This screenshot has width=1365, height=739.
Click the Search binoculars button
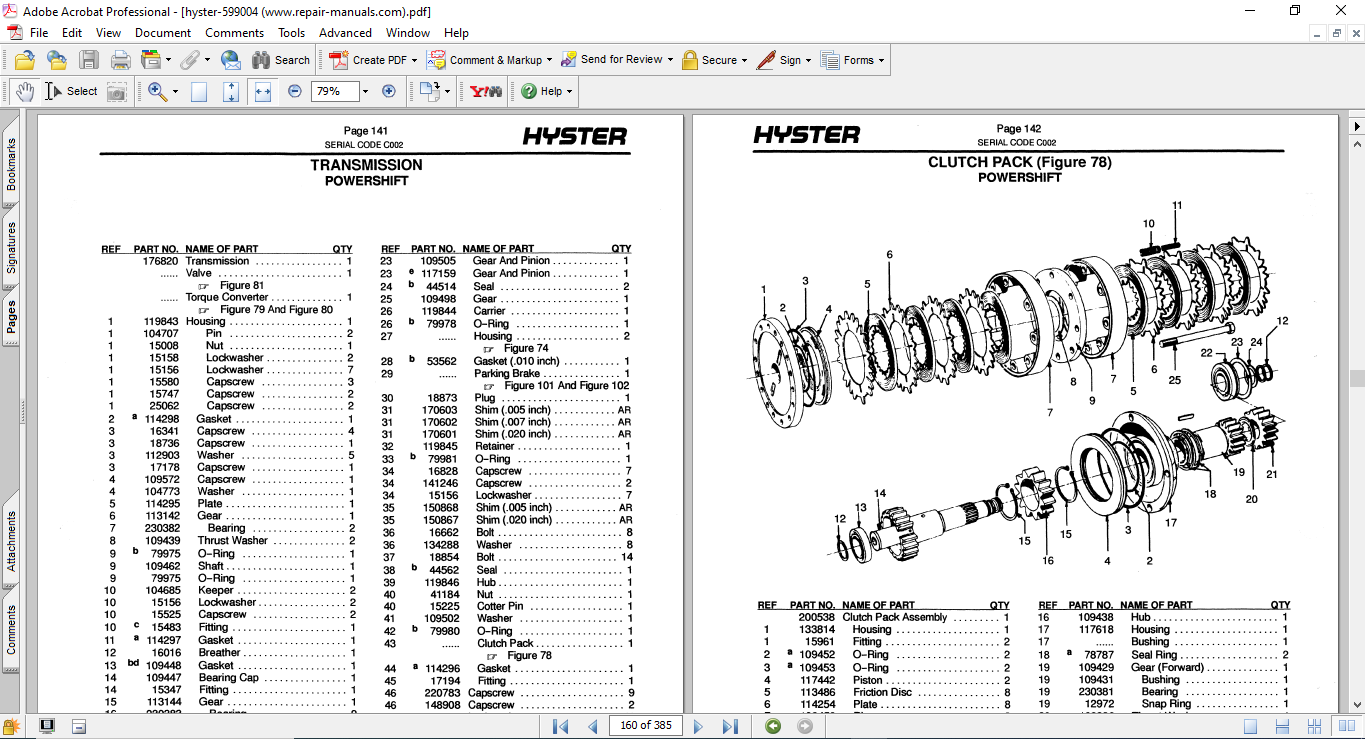(x=281, y=60)
